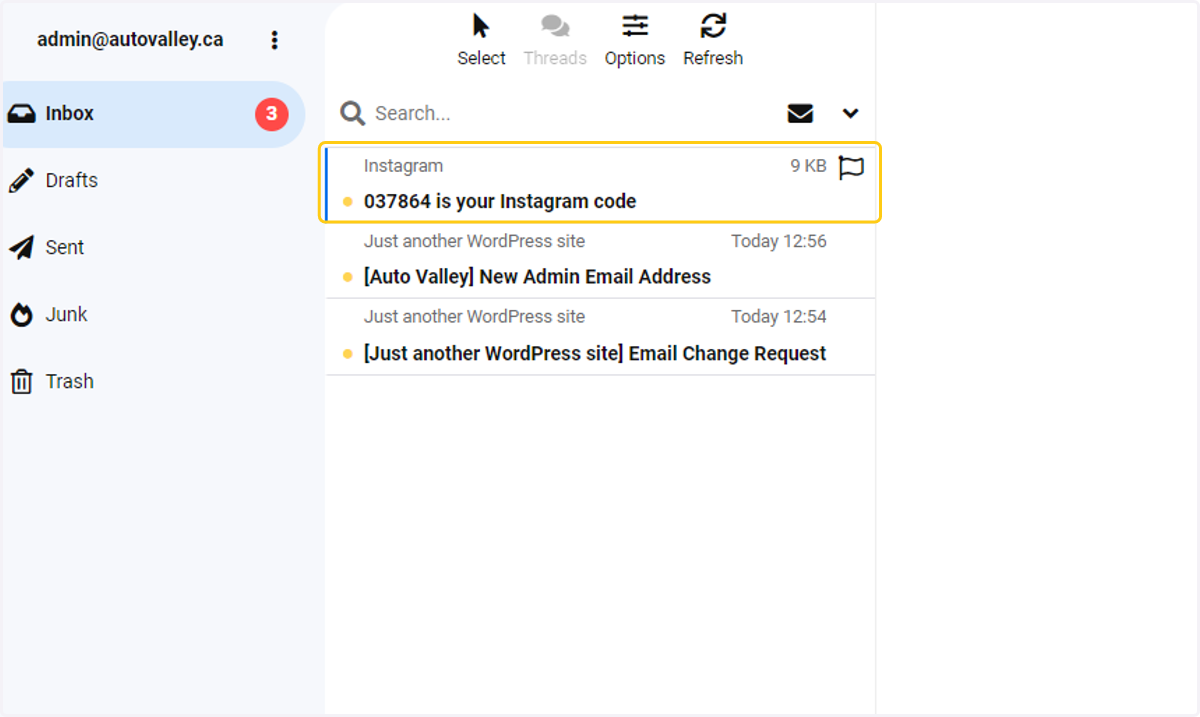Open '[Auto Valley] New Admin Email Address' message

tap(537, 277)
